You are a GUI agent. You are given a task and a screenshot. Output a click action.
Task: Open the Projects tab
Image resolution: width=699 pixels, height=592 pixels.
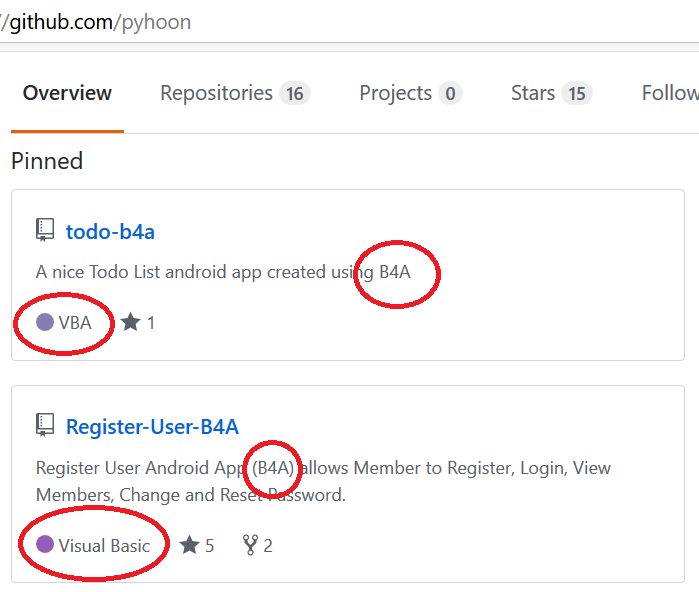click(x=396, y=93)
